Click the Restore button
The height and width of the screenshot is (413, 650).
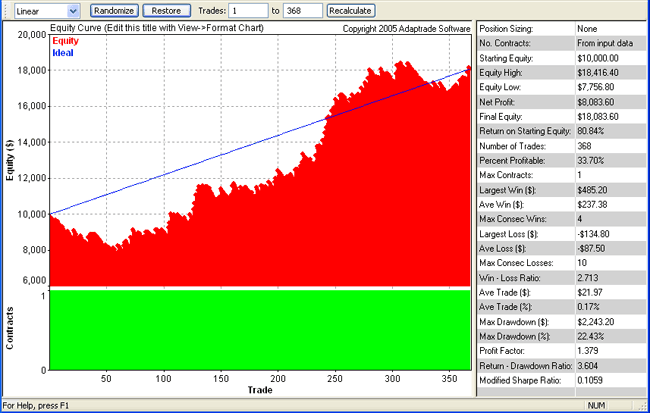click(x=166, y=11)
